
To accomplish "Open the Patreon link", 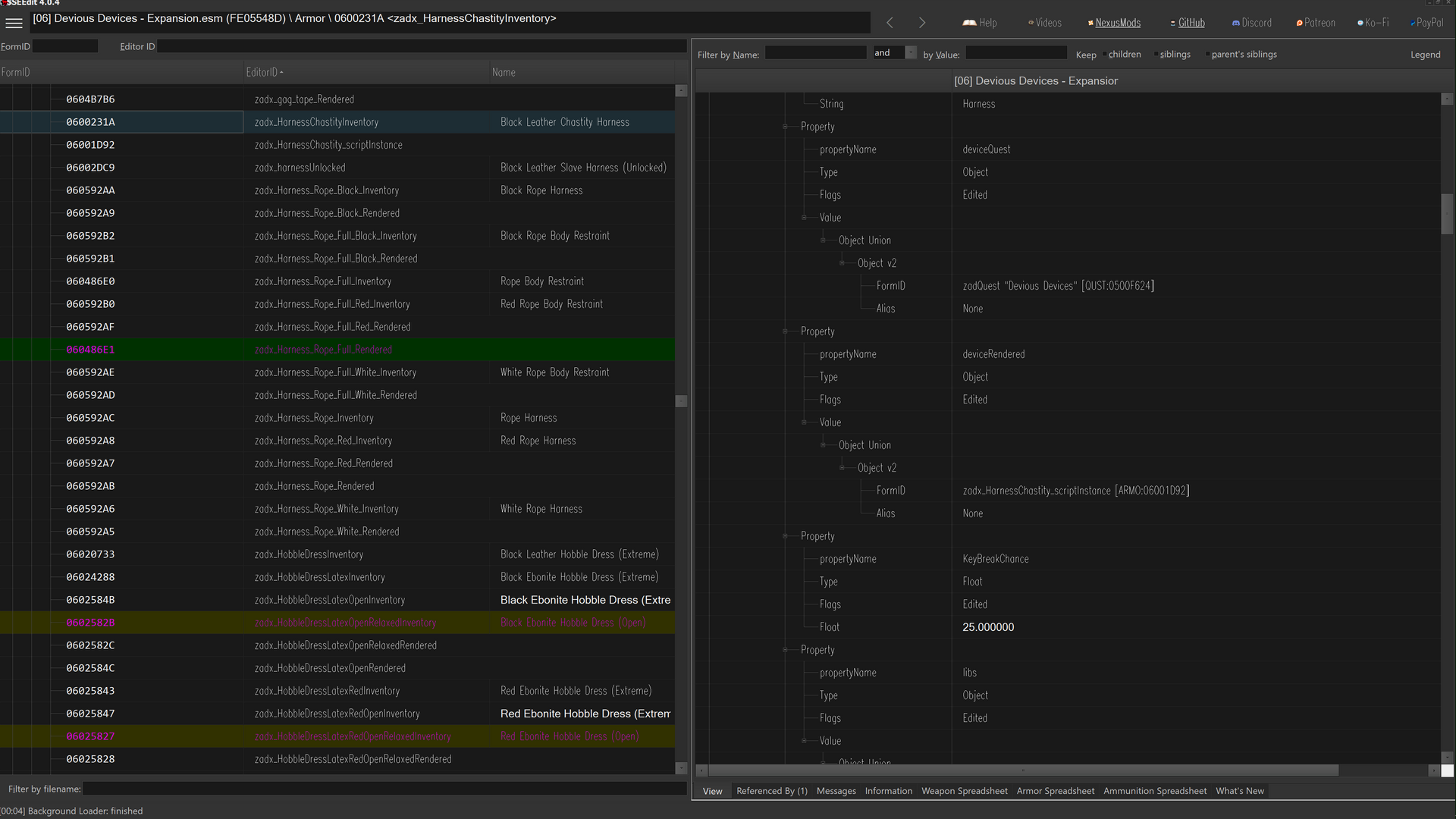I will click(1316, 23).
